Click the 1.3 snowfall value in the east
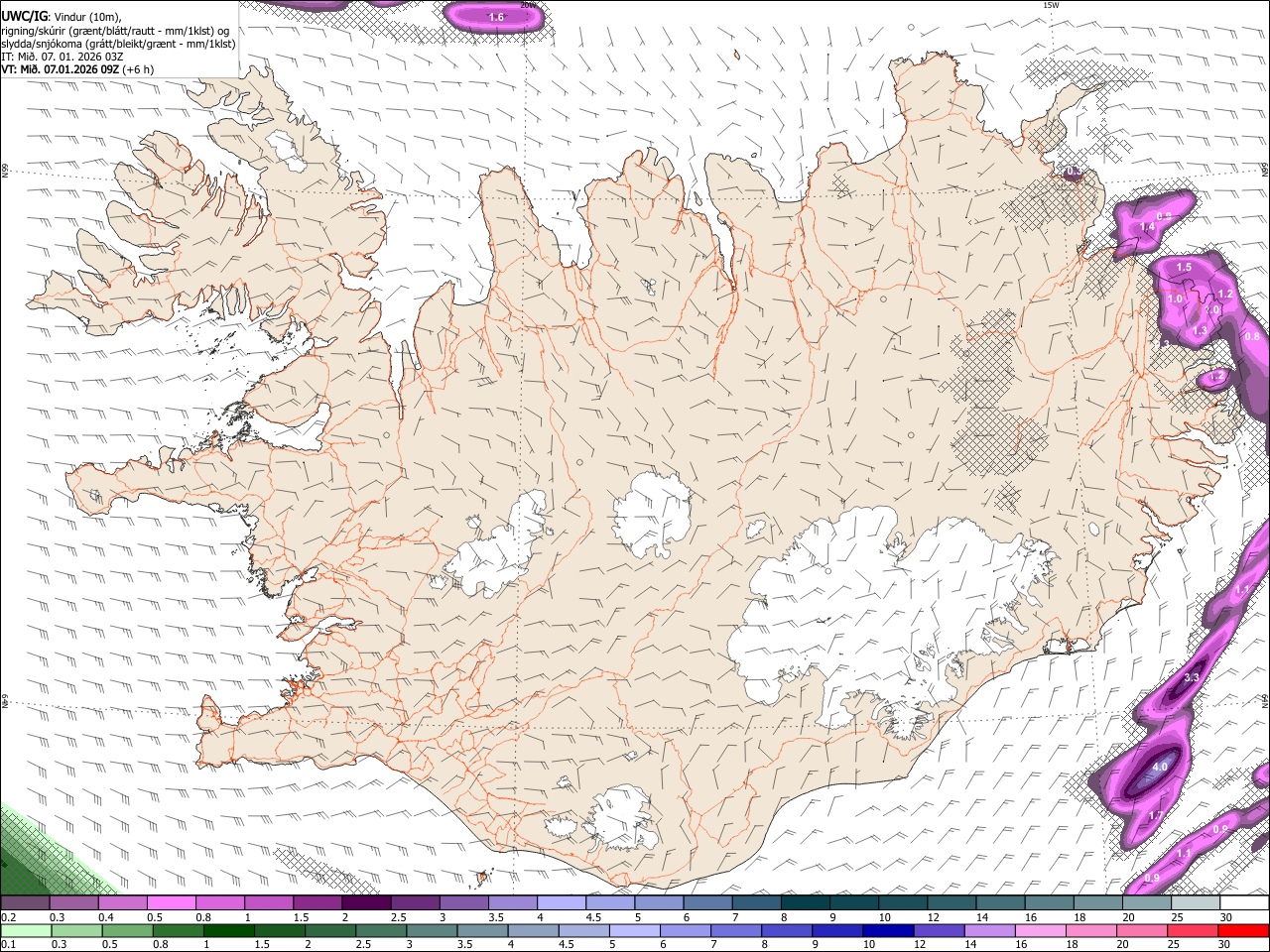The height and width of the screenshot is (952, 1270). click(1200, 331)
